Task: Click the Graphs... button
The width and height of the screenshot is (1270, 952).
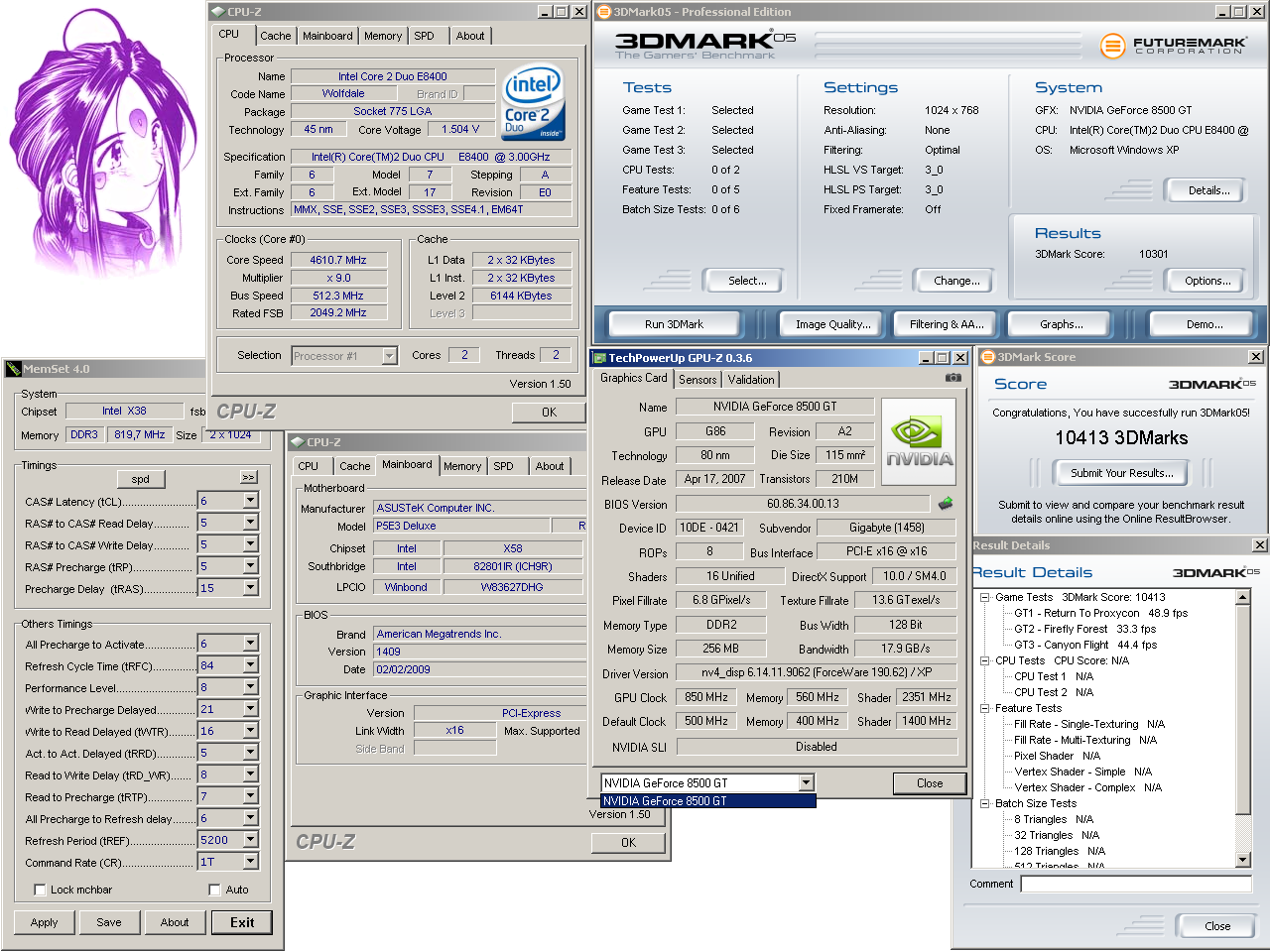Action: [1062, 324]
